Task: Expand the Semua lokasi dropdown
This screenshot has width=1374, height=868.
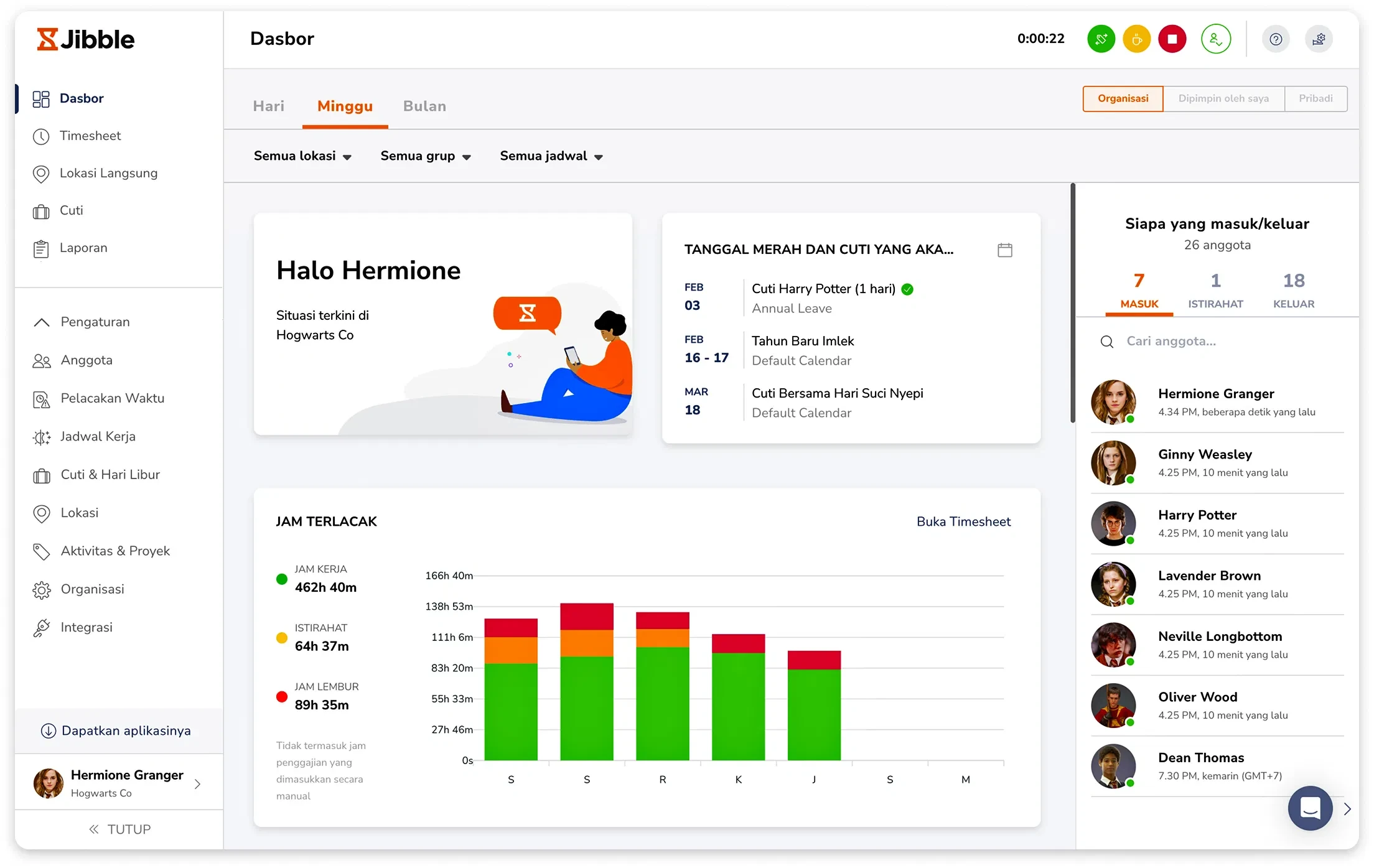Action: pyautogui.click(x=302, y=156)
